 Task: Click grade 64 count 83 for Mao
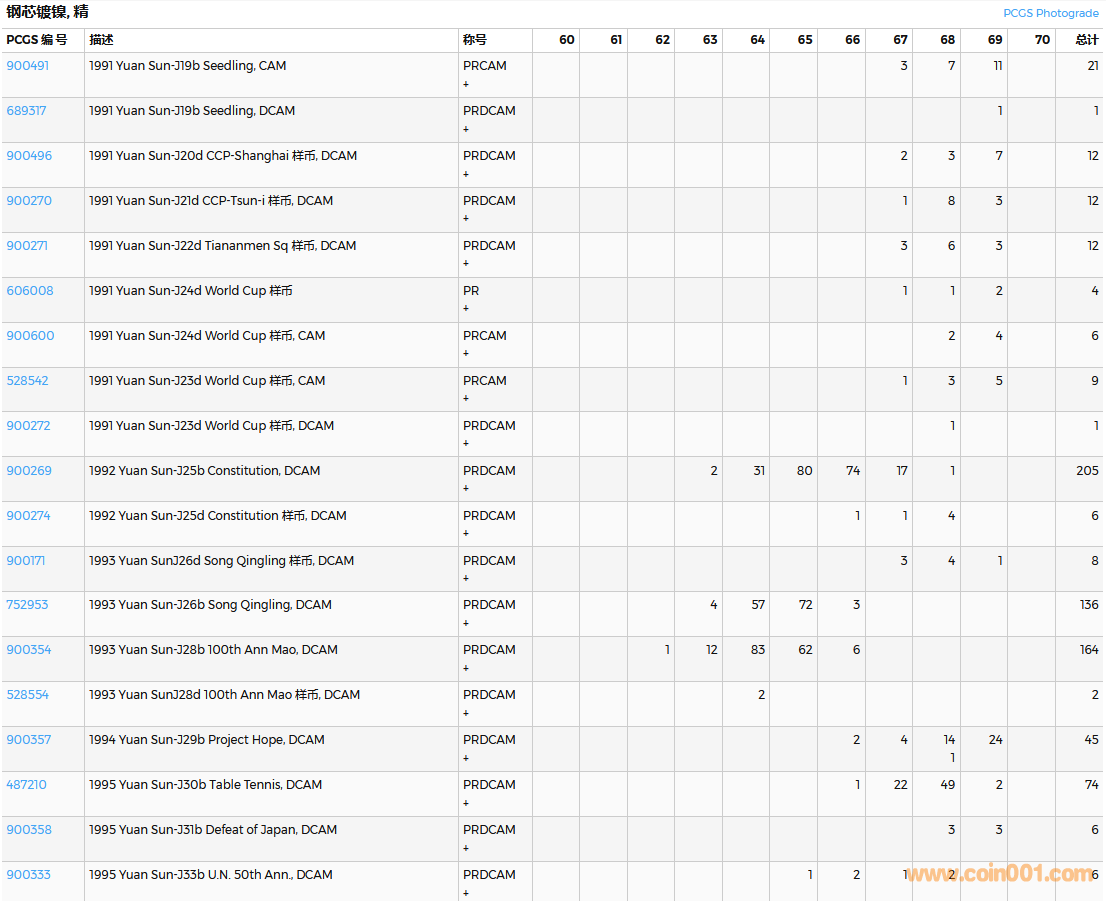[757, 650]
